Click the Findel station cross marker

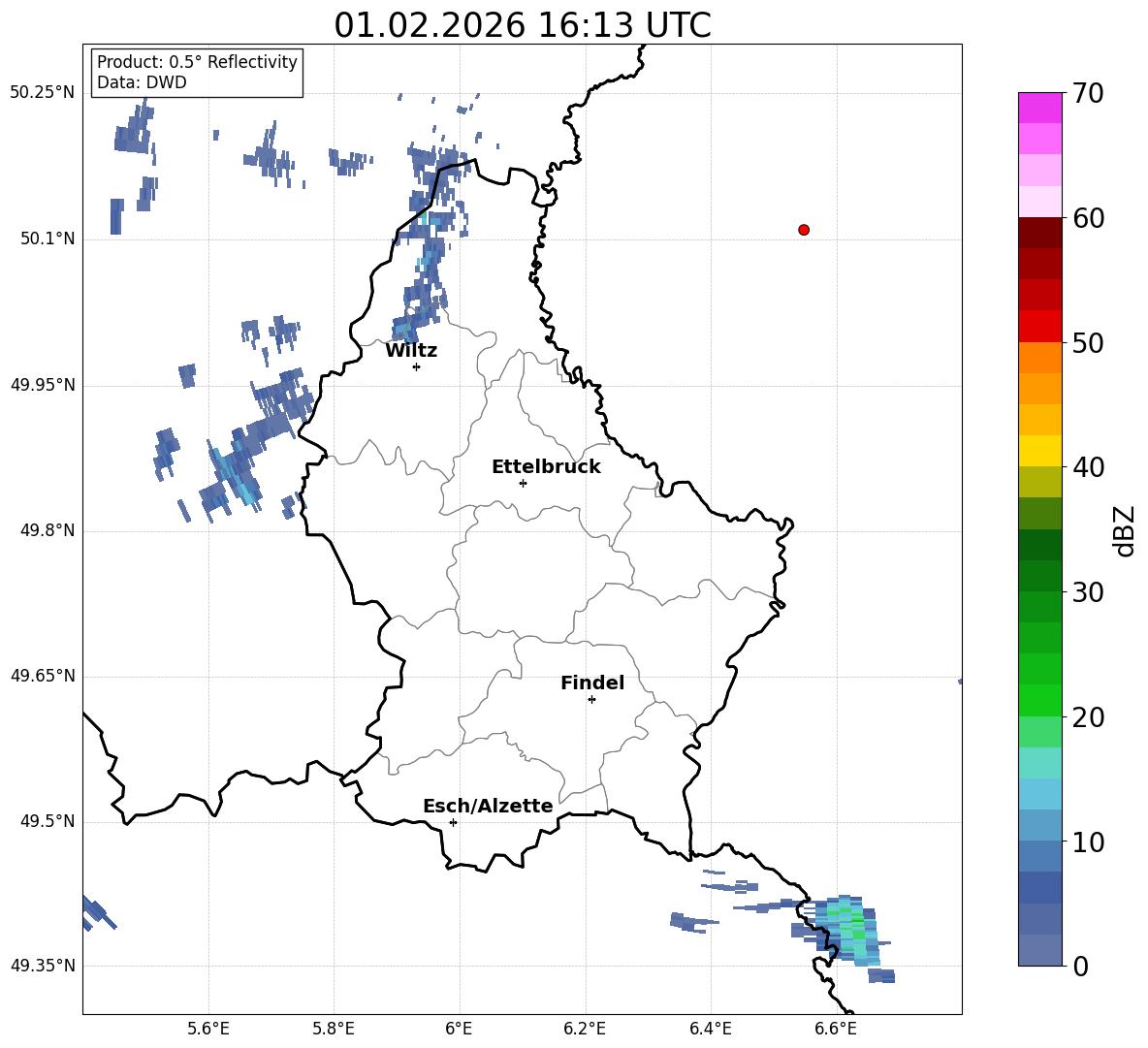[x=591, y=700]
